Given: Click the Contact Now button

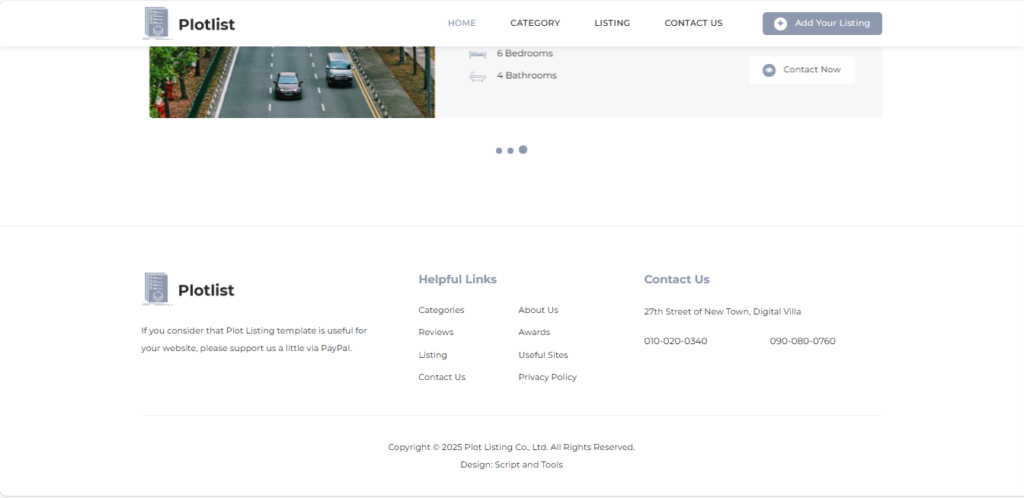Looking at the screenshot, I should [x=802, y=70].
